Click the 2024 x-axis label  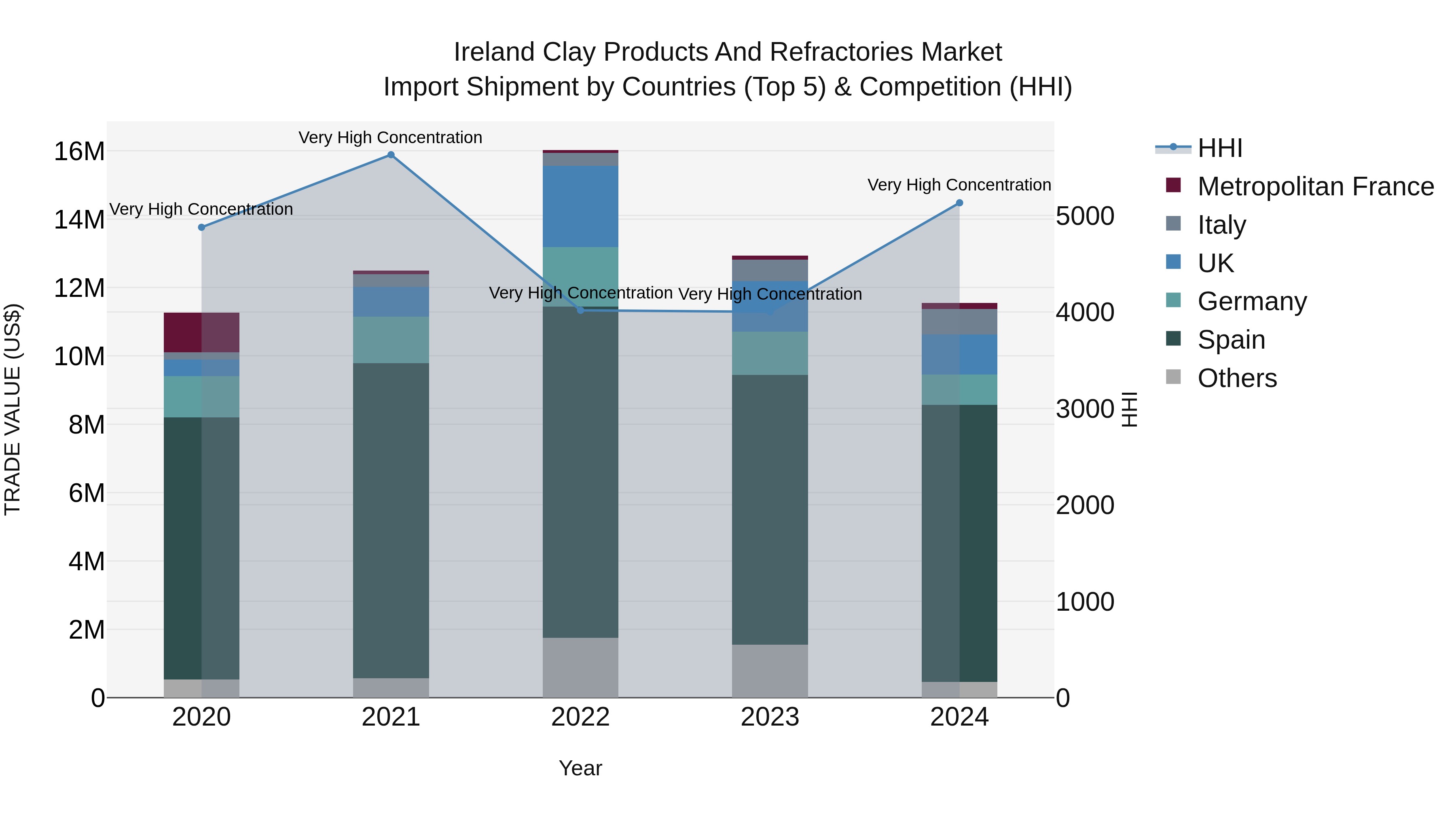coord(959,717)
